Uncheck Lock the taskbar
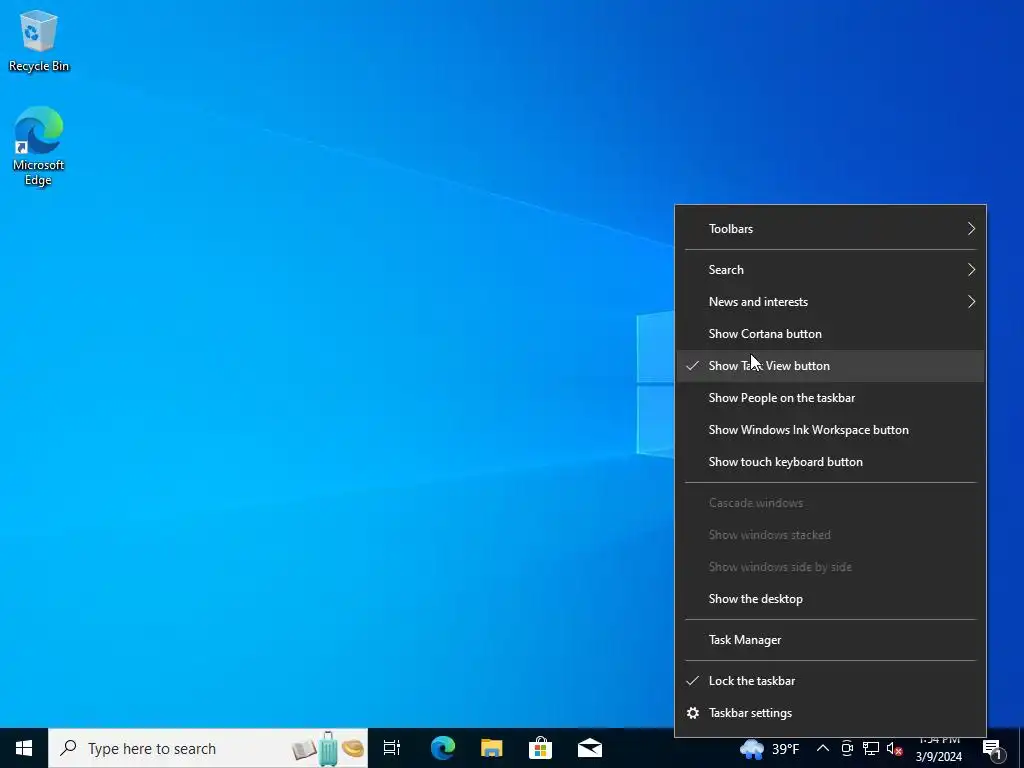Screen dimensions: 1024x768 point(831,681)
